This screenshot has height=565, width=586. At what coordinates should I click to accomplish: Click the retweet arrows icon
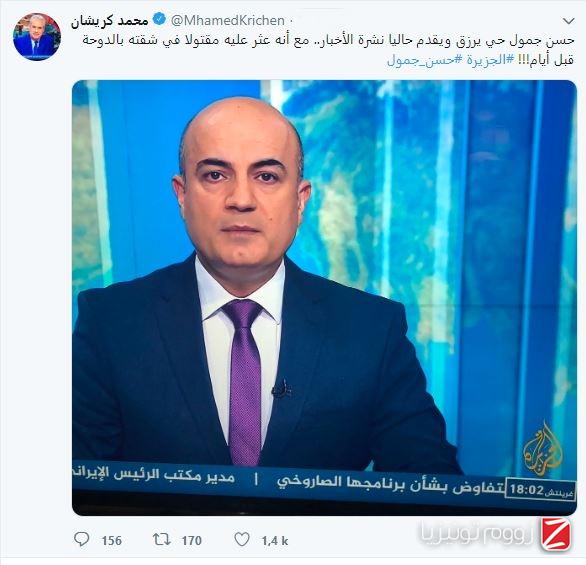click(x=162, y=540)
